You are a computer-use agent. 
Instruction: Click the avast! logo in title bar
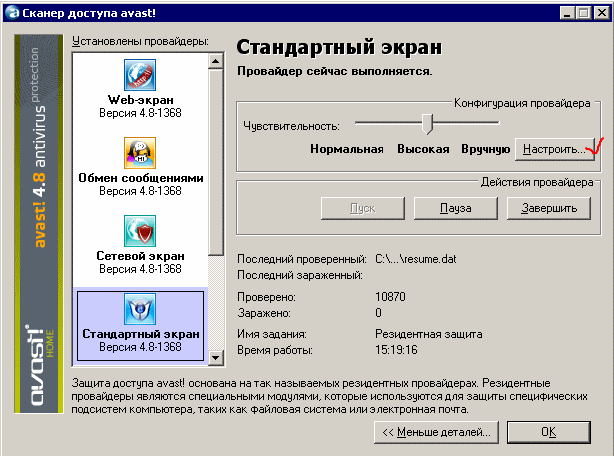click(x=12, y=13)
